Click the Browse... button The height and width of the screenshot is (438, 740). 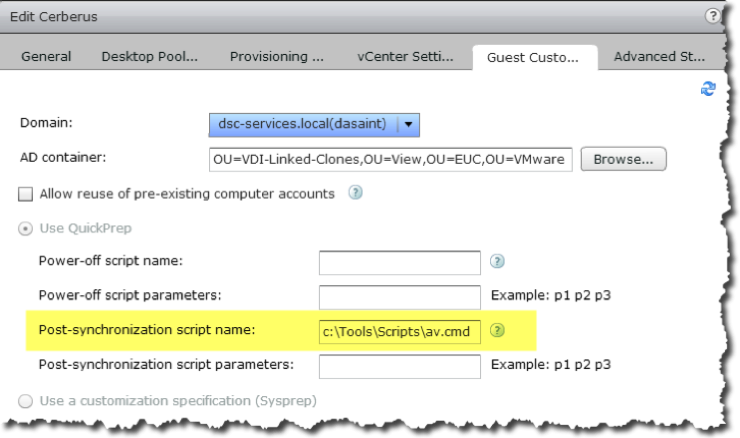(623, 159)
